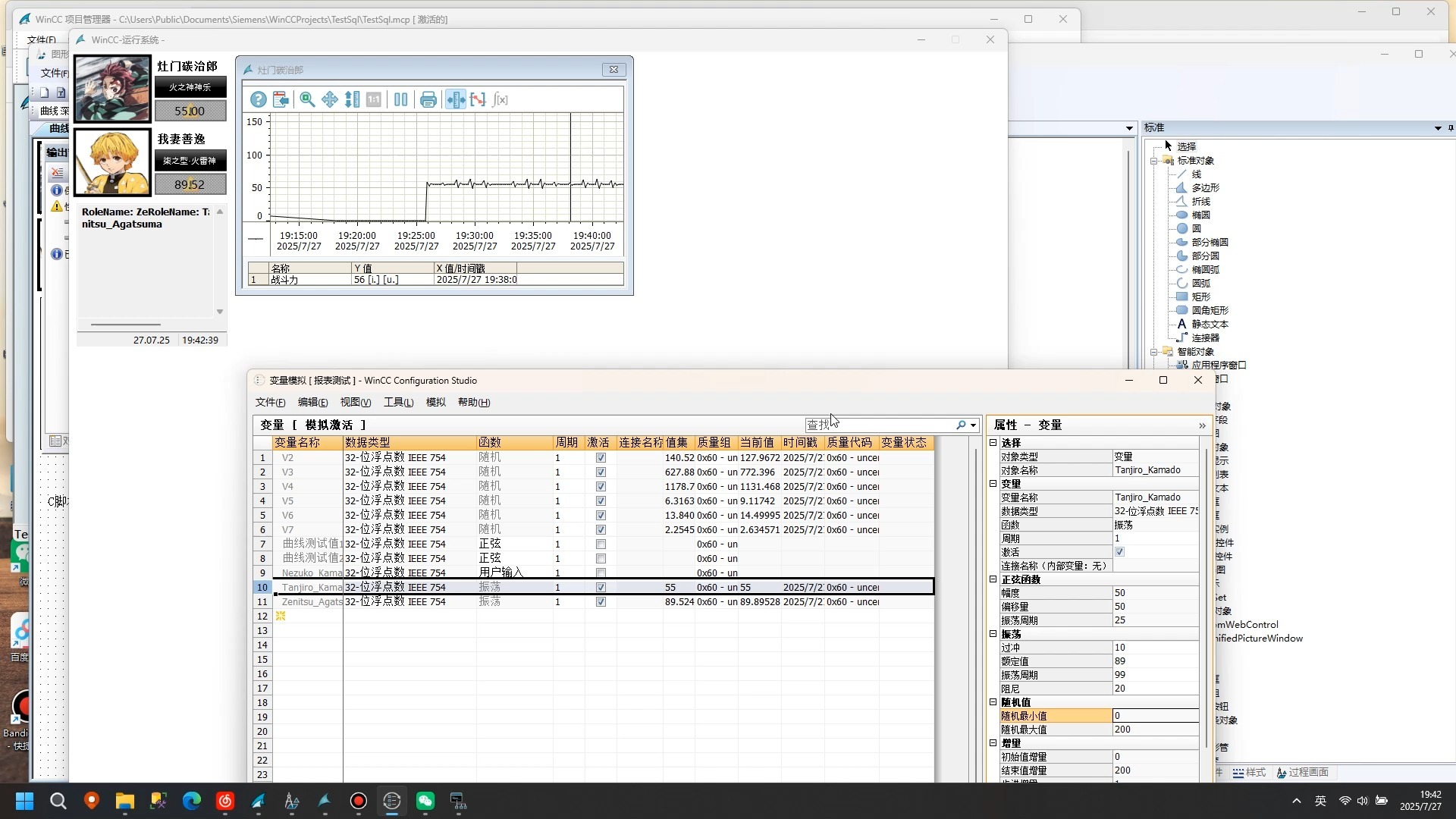The width and height of the screenshot is (1456, 819).
Task: Collapse the 标准对象 tree node
Action: (x=1154, y=161)
